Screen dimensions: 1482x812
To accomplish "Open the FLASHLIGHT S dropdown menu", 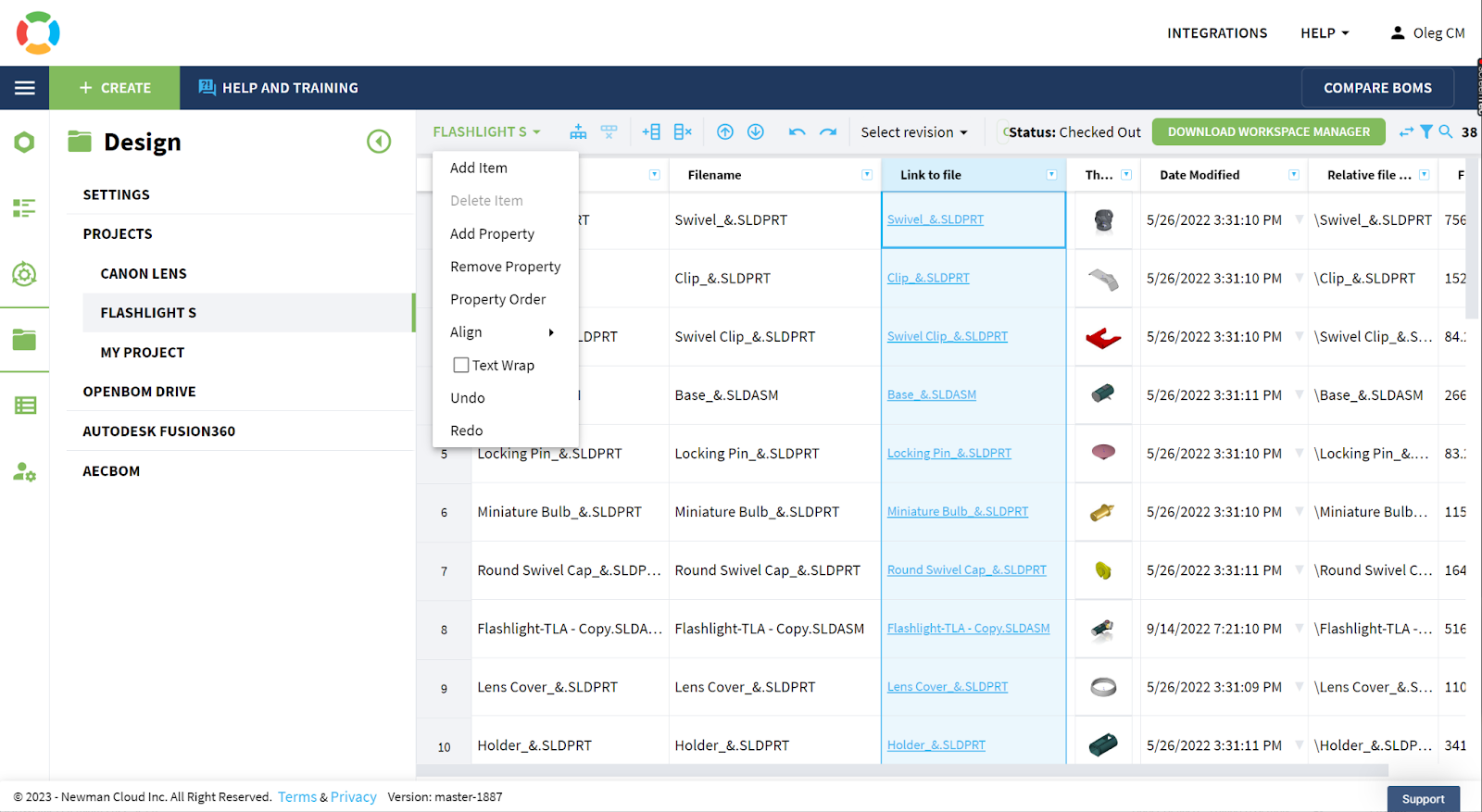I will pyautogui.click(x=486, y=132).
